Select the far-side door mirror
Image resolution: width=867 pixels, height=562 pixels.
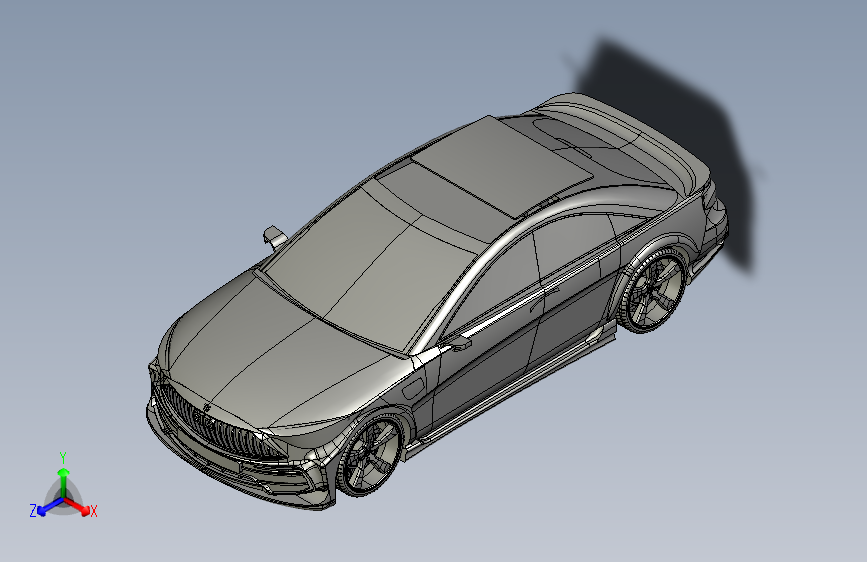275,238
